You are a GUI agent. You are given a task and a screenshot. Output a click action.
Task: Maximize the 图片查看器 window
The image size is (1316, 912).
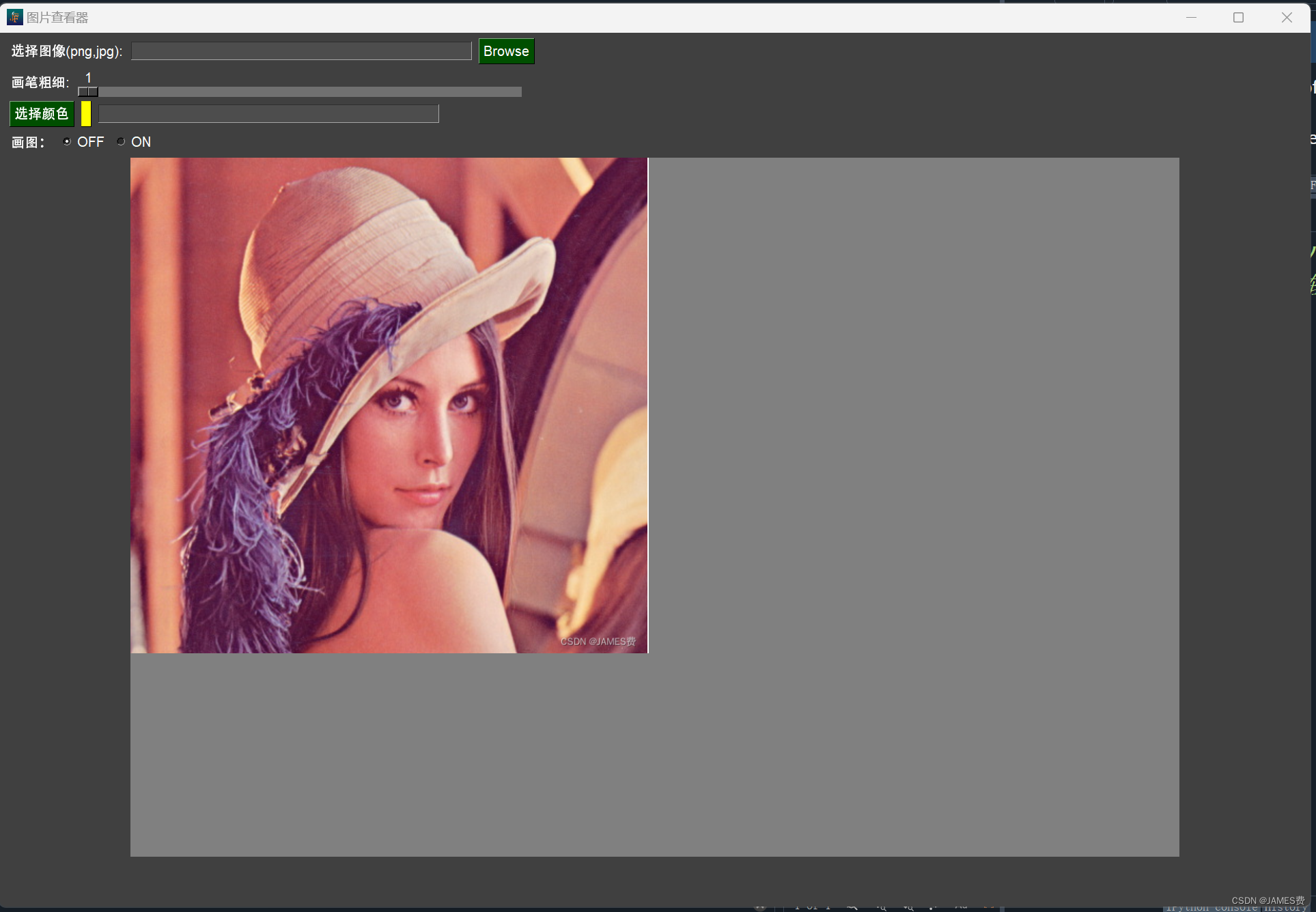pos(1238,17)
